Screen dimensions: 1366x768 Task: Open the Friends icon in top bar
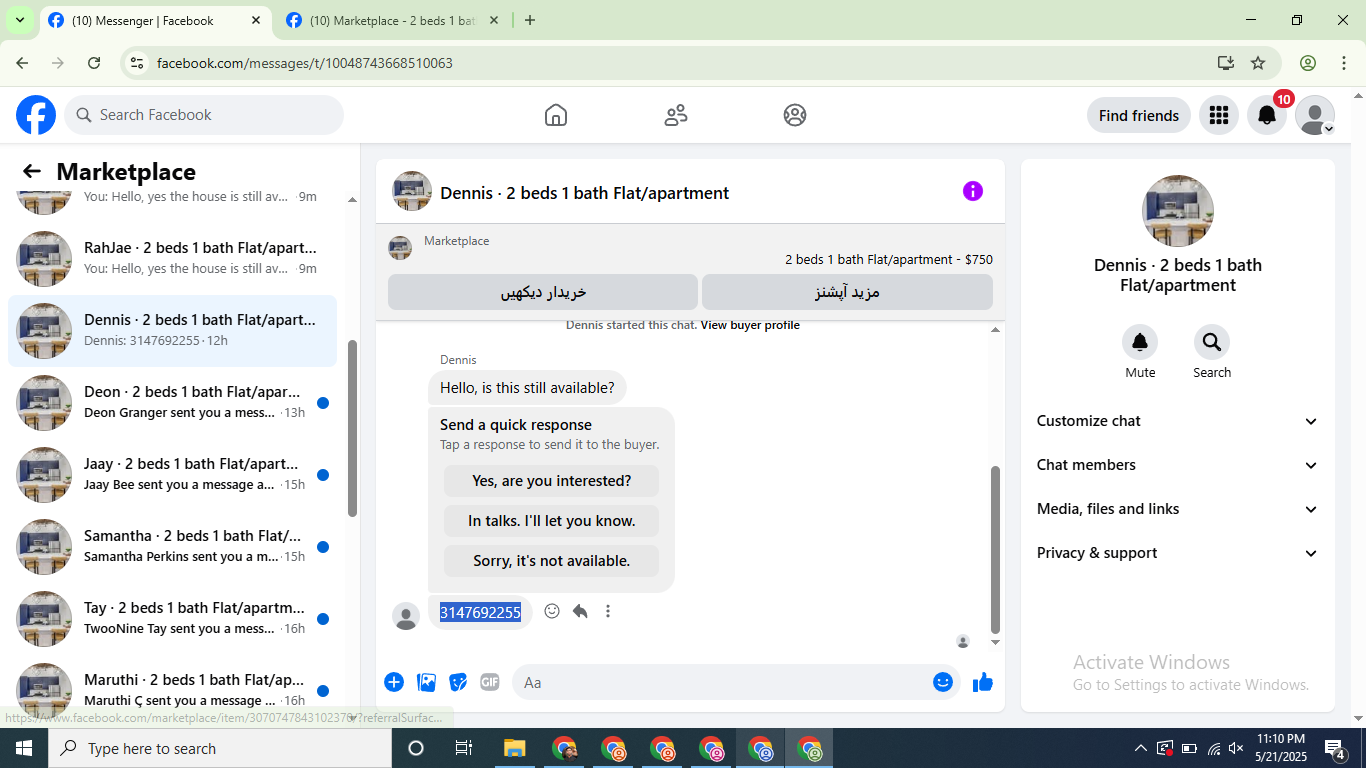click(x=676, y=115)
